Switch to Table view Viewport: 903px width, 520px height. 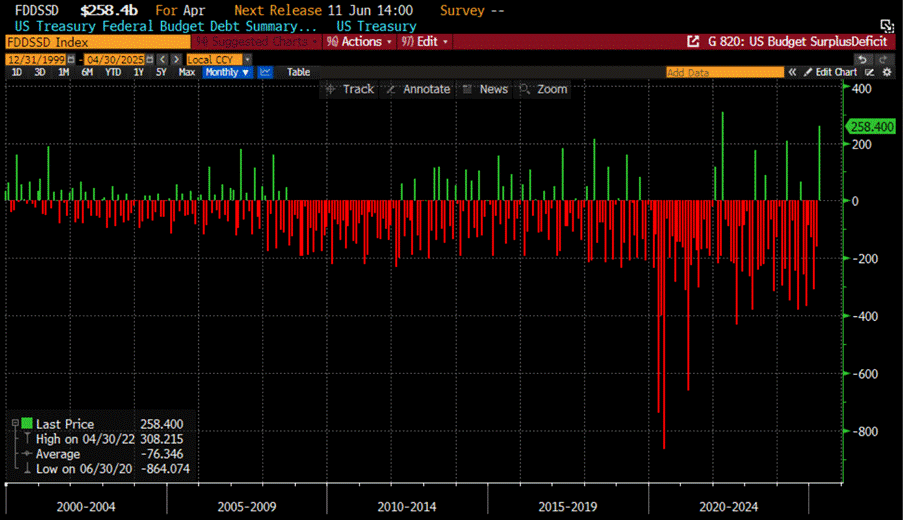pyautogui.click(x=298, y=72)
